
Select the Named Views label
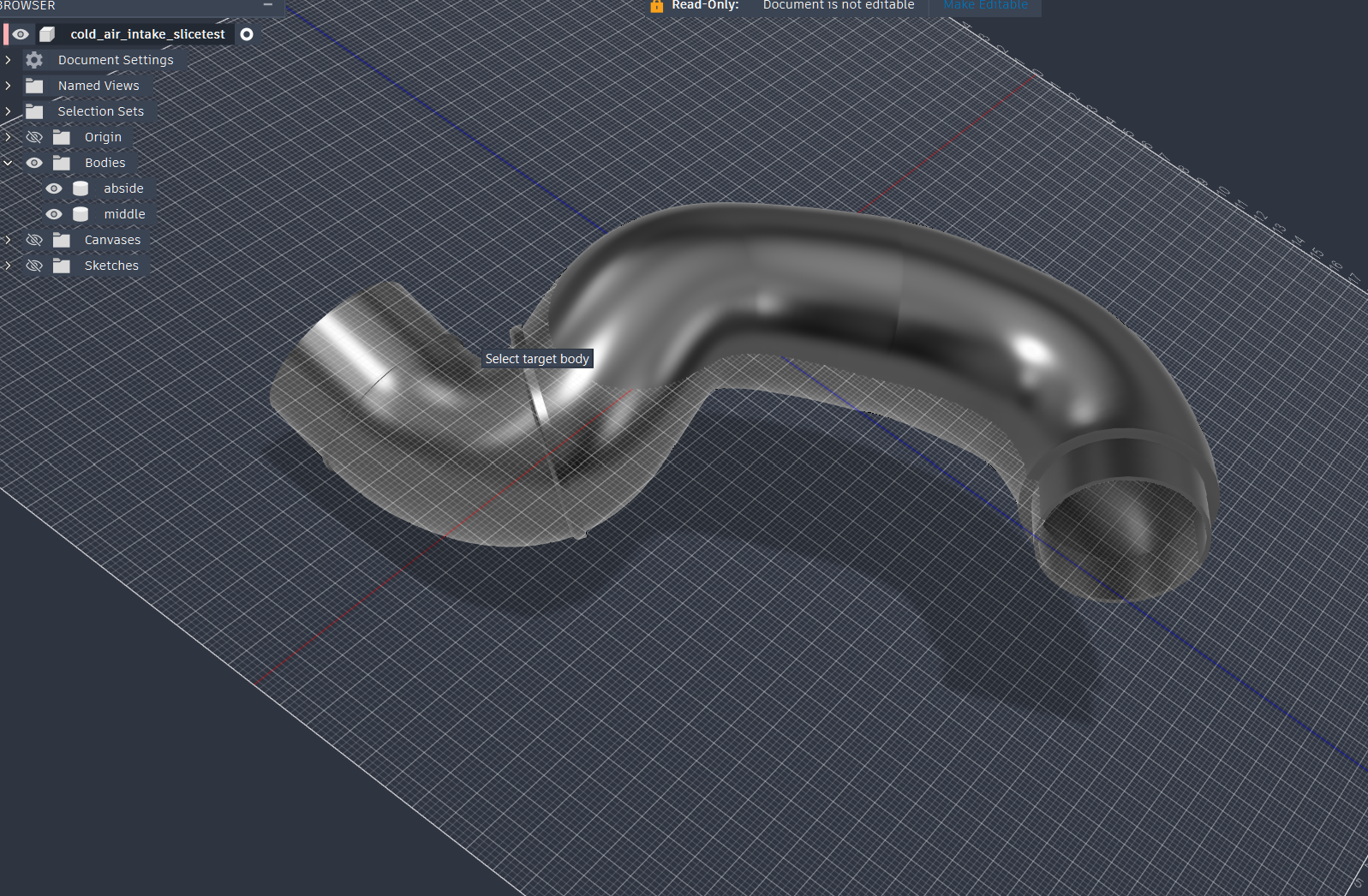[x=99, y=86]
